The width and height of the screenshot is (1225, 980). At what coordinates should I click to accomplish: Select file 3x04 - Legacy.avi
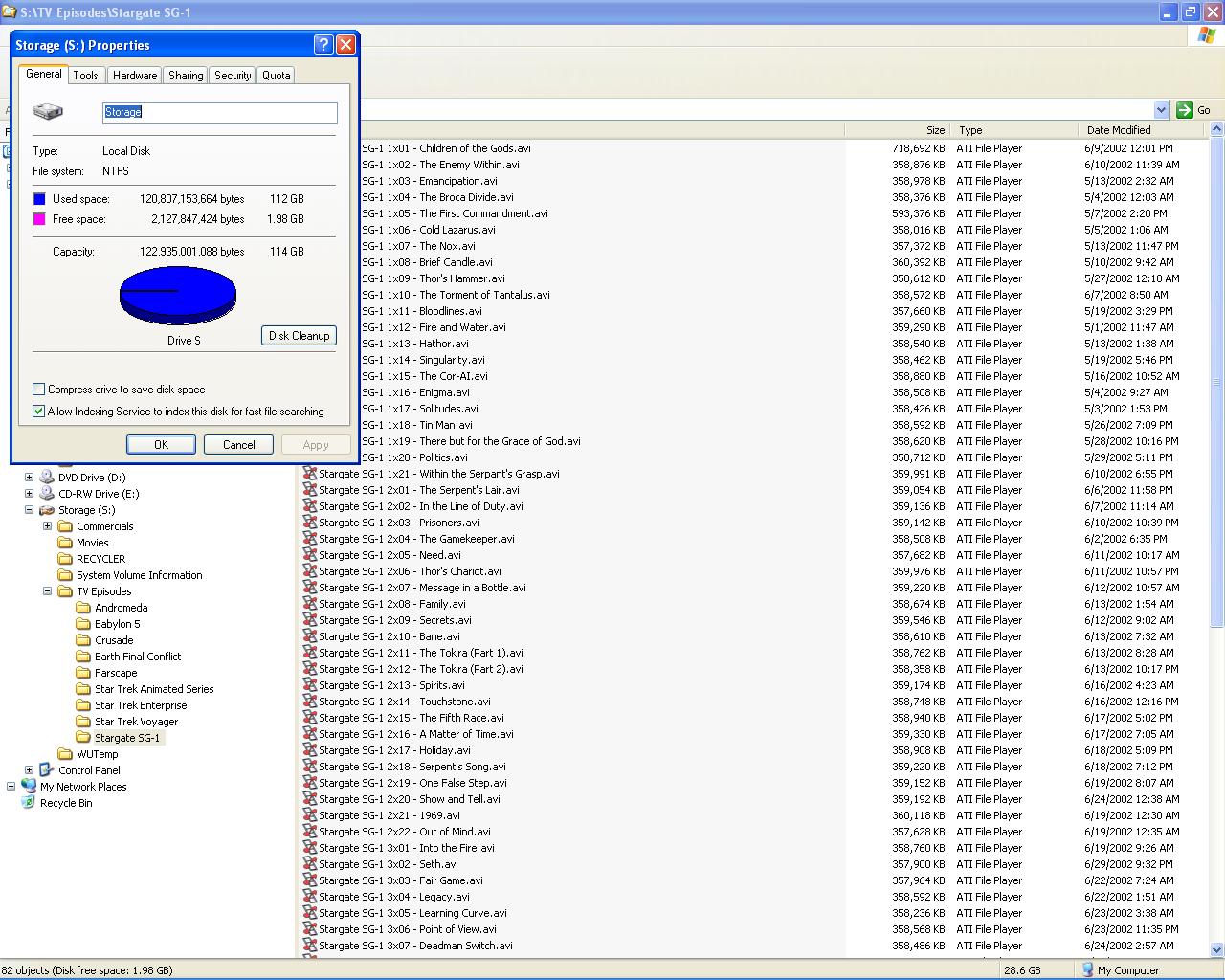[x=394, y=896]
